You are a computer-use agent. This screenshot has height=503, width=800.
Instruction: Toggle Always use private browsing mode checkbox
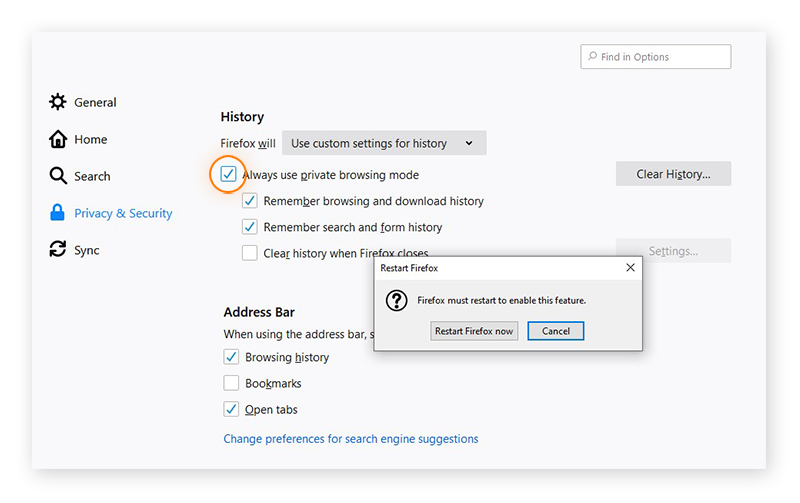[x=228, y=174]
